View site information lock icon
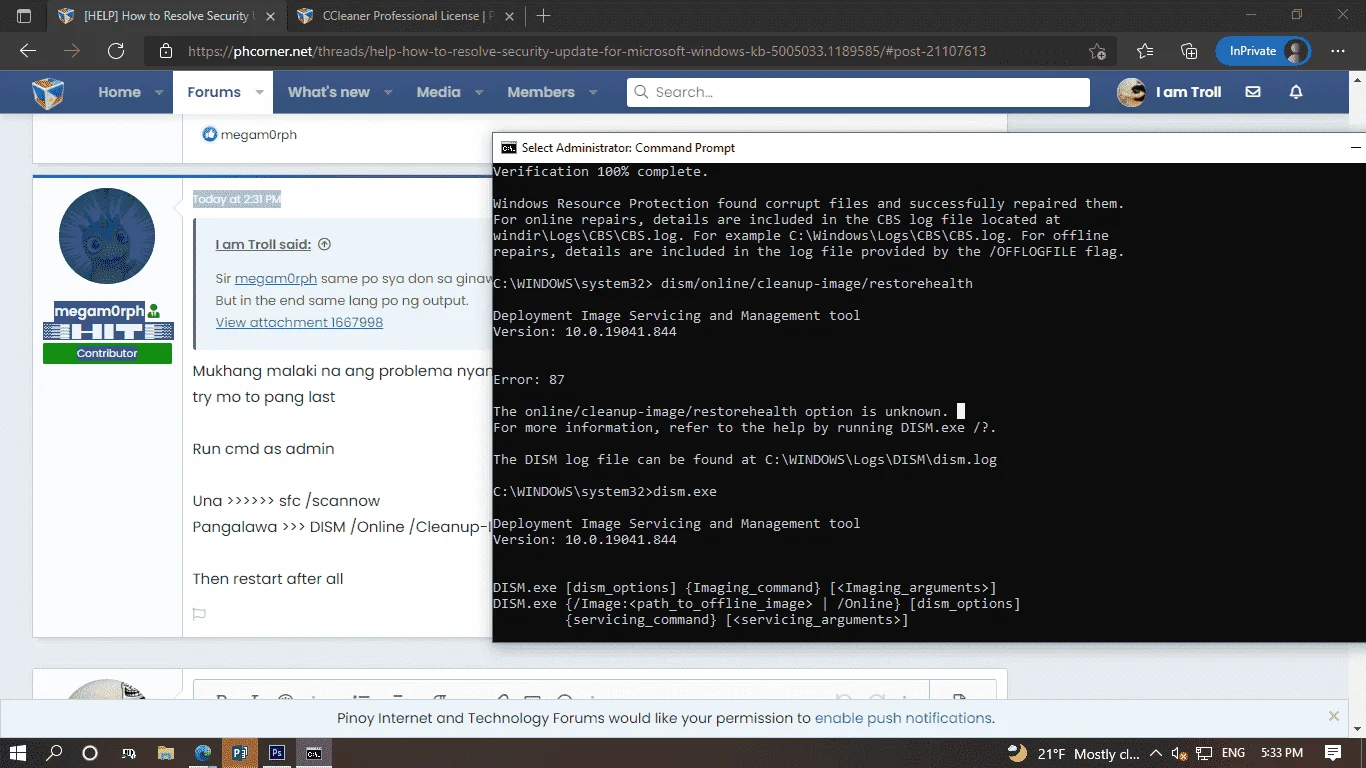1366x768 pixels. coord(166,51)
